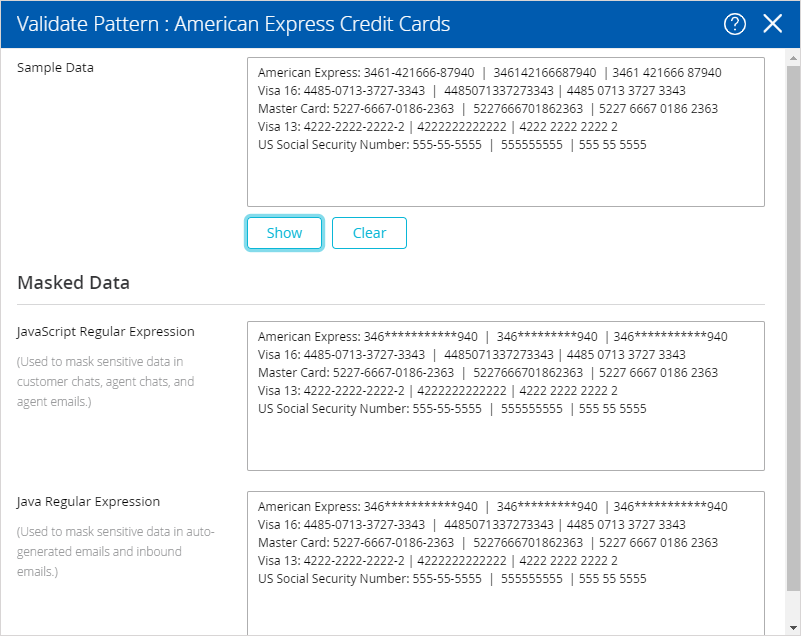801x636 pixels.
Task: Click the Java Regular Expression output box
Action: tap(506, 563)
